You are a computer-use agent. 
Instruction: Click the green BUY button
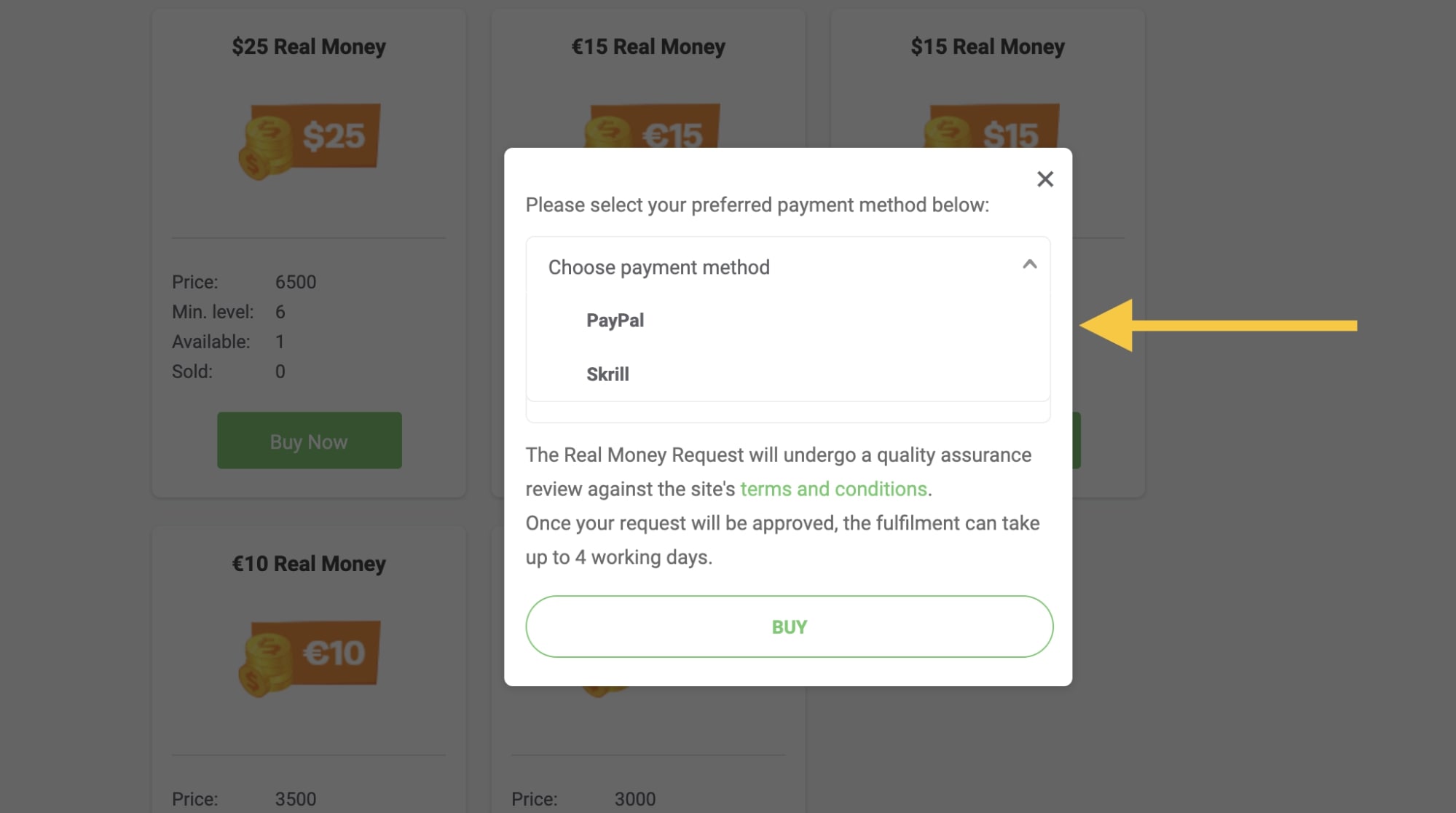pos(788,626)
